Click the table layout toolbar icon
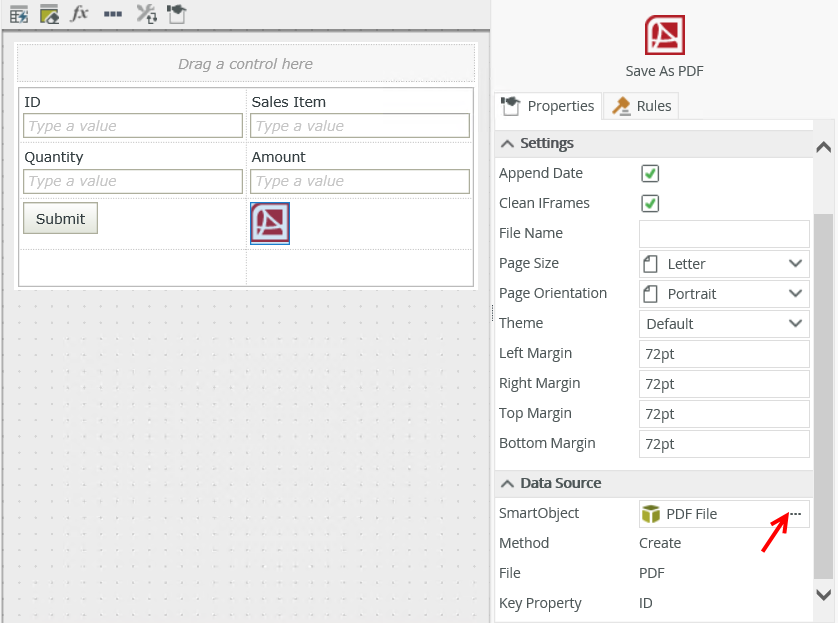The width and height of the screenshot is (838, 623). pyautogui.click(x=19, y=14)
